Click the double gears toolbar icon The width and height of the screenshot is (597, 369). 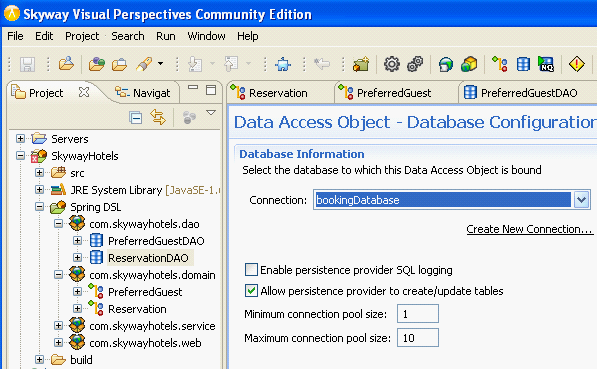(x=415, y=64)
